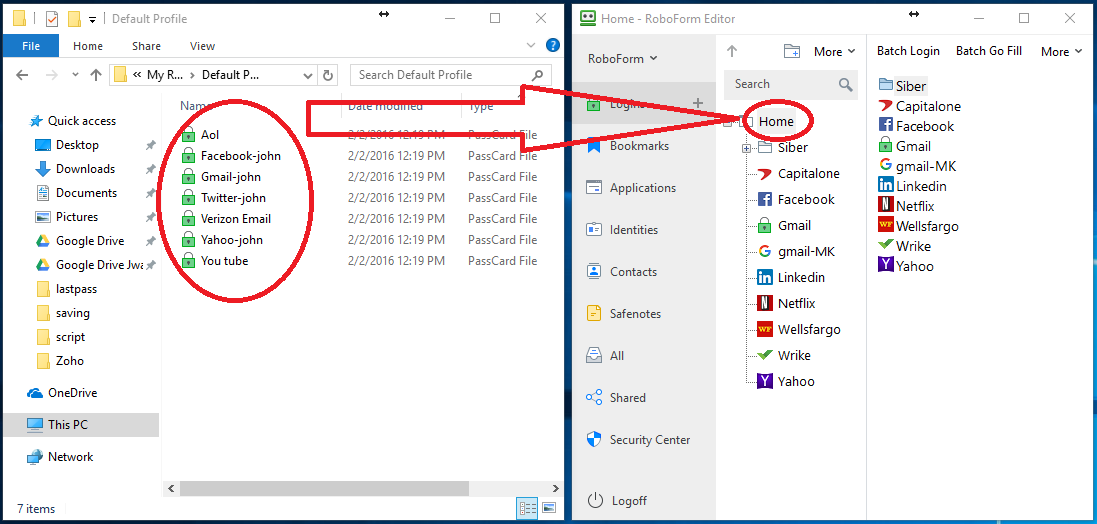Open the Bookmarks section in RoboForm
Viewport: 1097px width, 524px height.
click(626, 146)
